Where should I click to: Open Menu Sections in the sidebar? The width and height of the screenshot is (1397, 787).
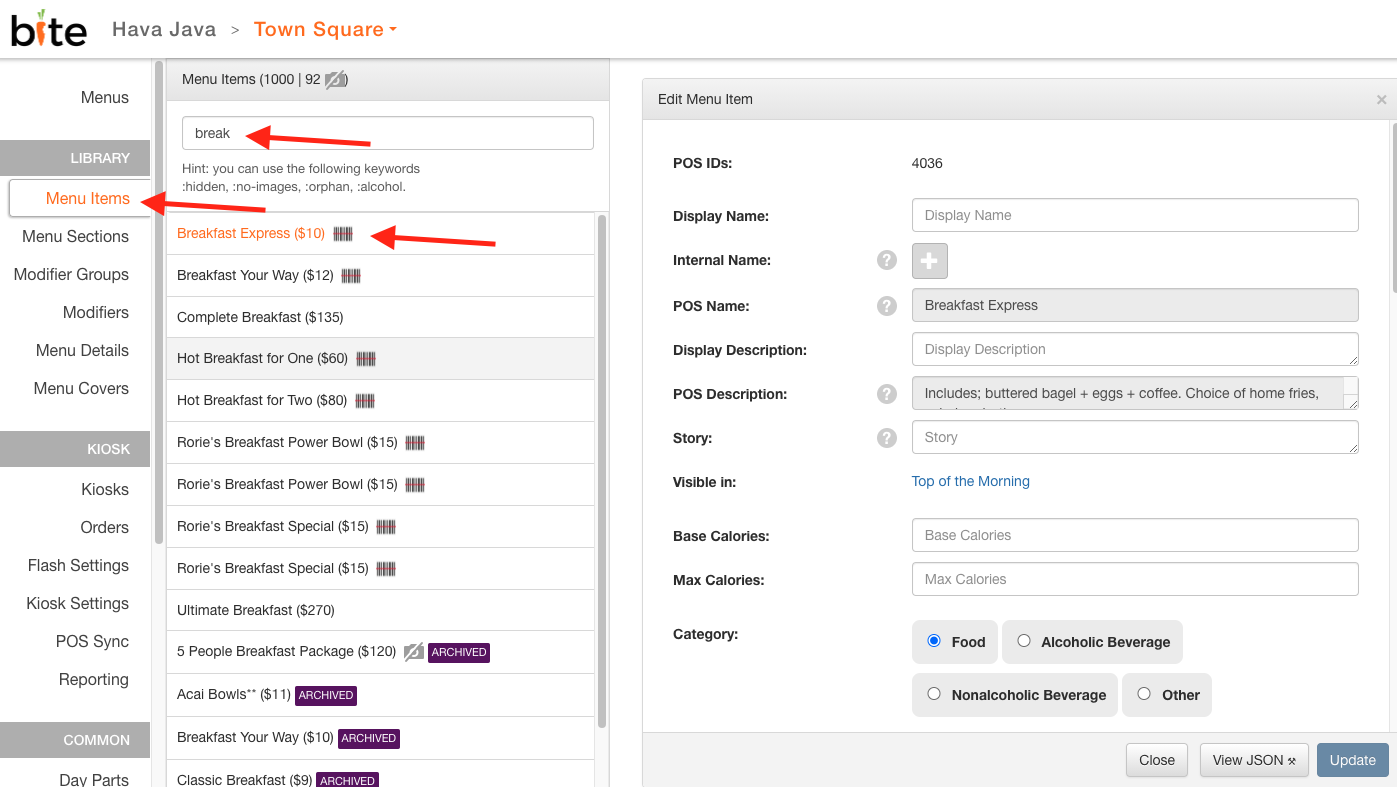pyautogui.click(x=76, y=237)
